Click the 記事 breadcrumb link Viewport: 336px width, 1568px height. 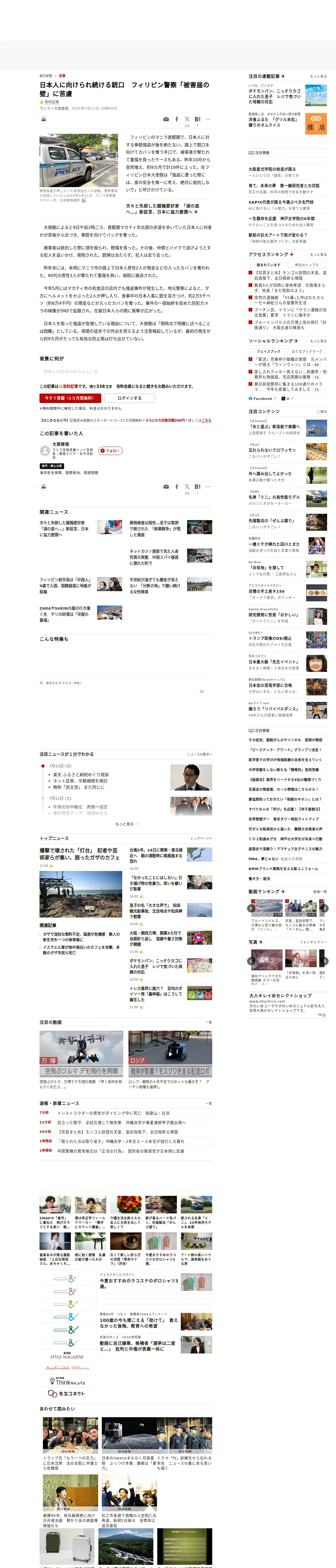coord(62,76)
